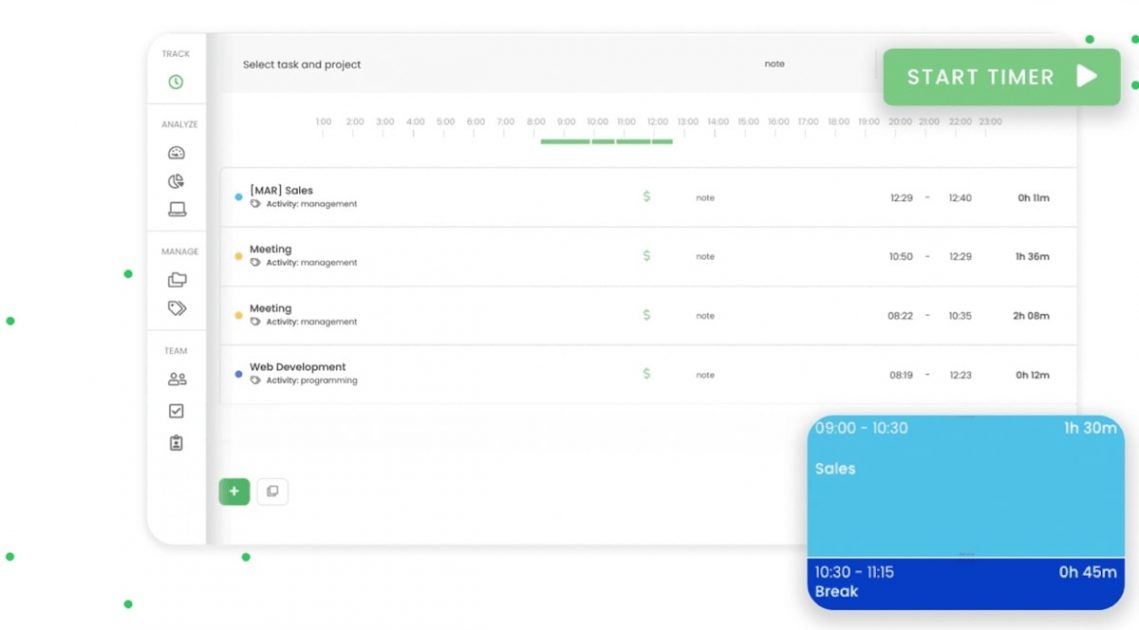The image size is (1139, 630).
Task: Click the START TIMER button
Action: (x=1002, y=77)
